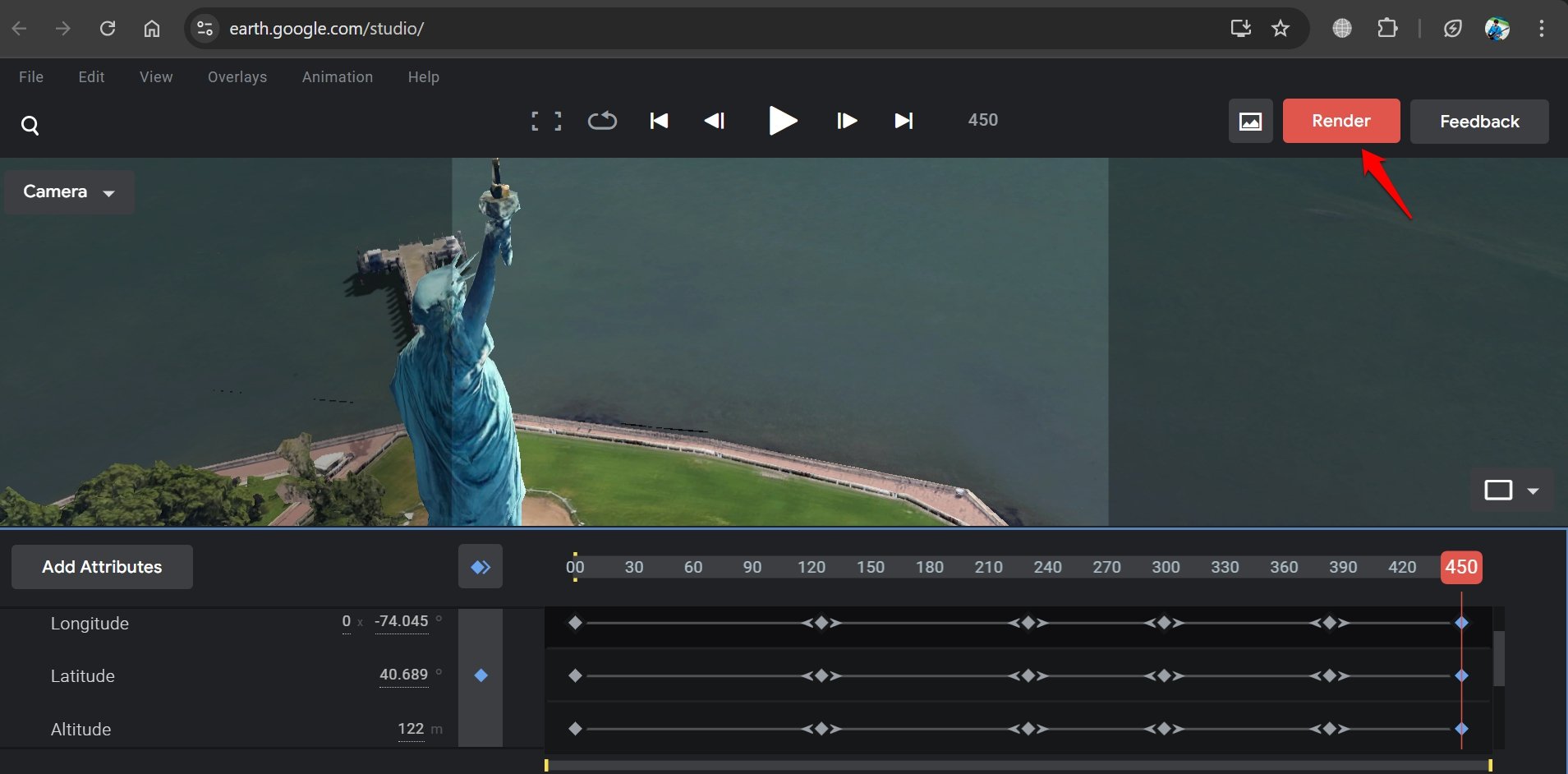This screenshot has height=774, width=1568.
Task: Click frame 300 on timeline ruler
Action: pyautogui.click(x=1166, y=567)
